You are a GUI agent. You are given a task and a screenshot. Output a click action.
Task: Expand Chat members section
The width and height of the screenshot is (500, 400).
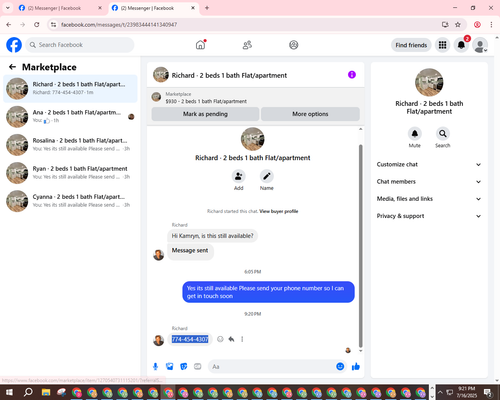429,182
